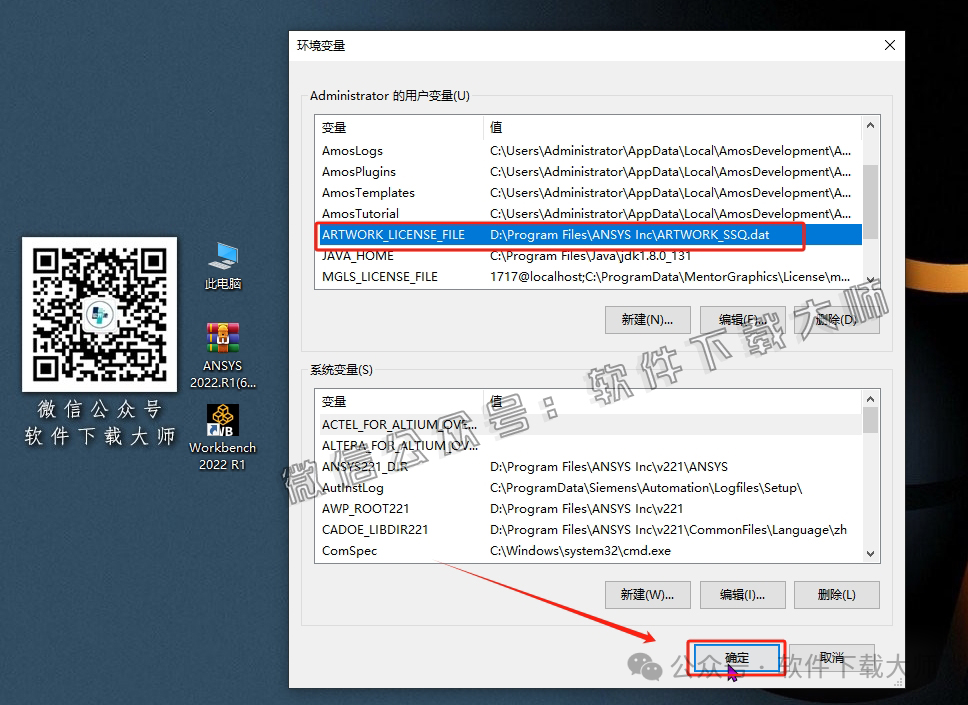The height and width of the screenshot is (705, 968).
Task: Click system variables scrollbar down arrow
Action: (870, 553)
